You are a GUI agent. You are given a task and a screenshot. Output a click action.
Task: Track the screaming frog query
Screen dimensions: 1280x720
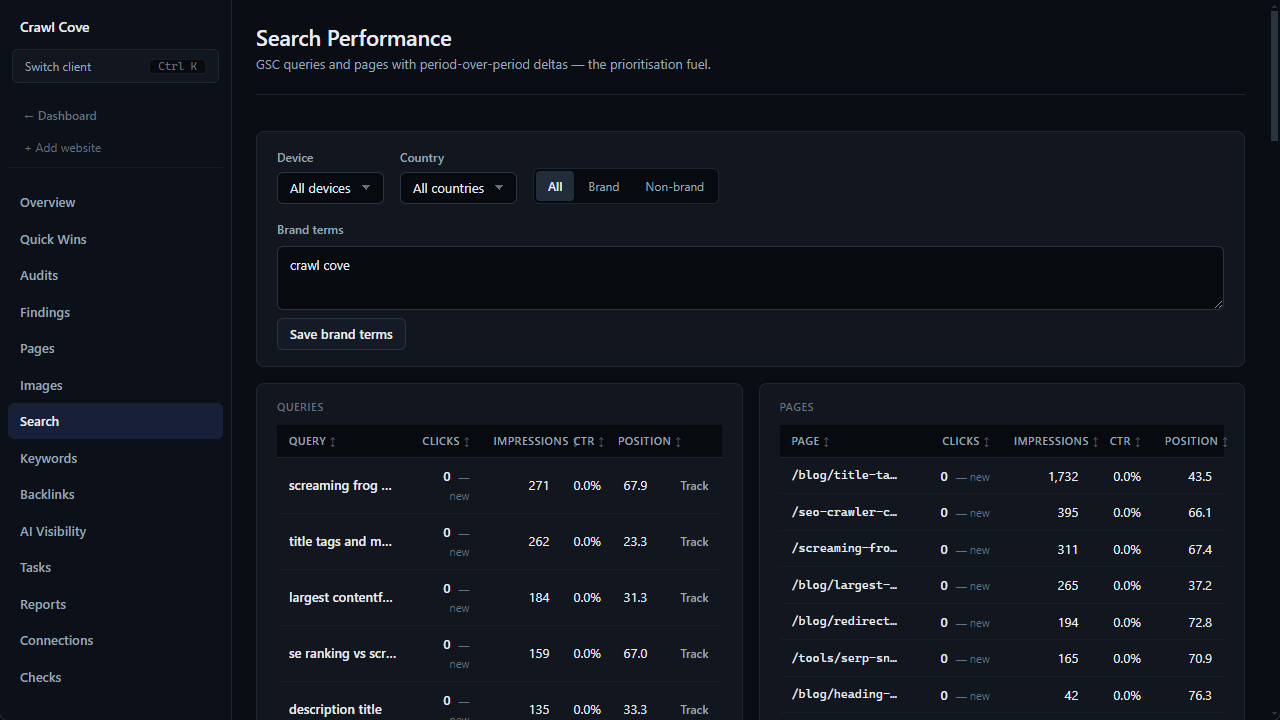(x=694, y=486)
